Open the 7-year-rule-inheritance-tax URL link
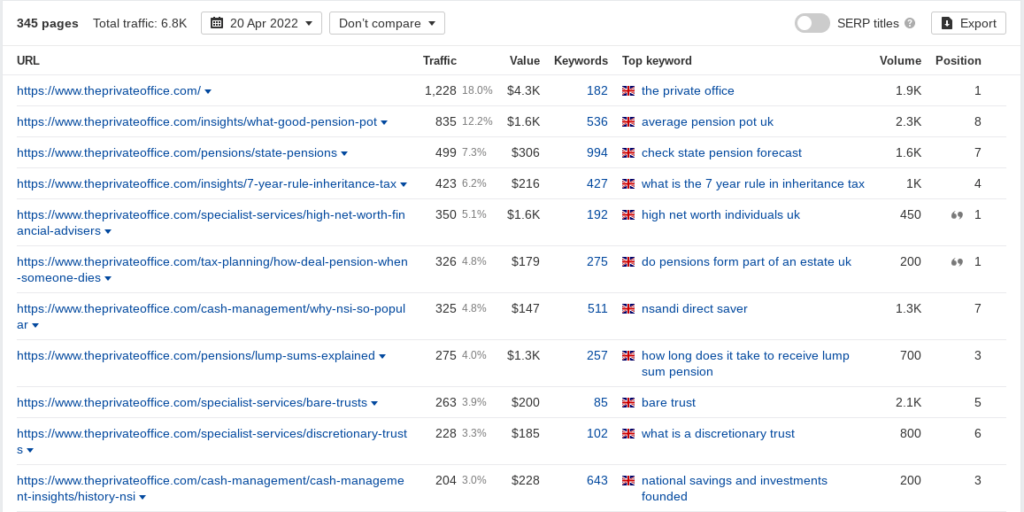Screen dimensions: 1024x512 [x=206, y=184]
